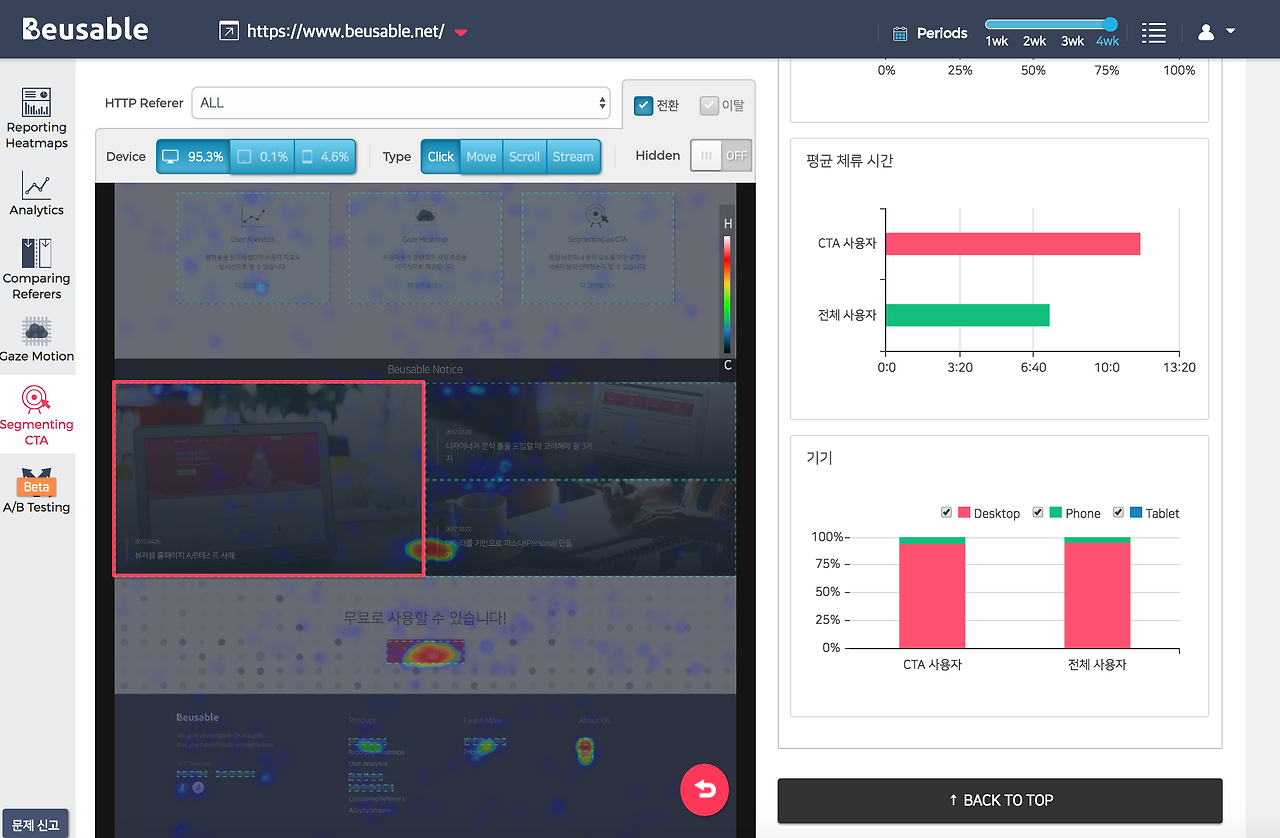Image resolution: width=1280 pixels, height=838 pixels.
Task: Open the list menu icon in header
Action: pos(1154,32)
